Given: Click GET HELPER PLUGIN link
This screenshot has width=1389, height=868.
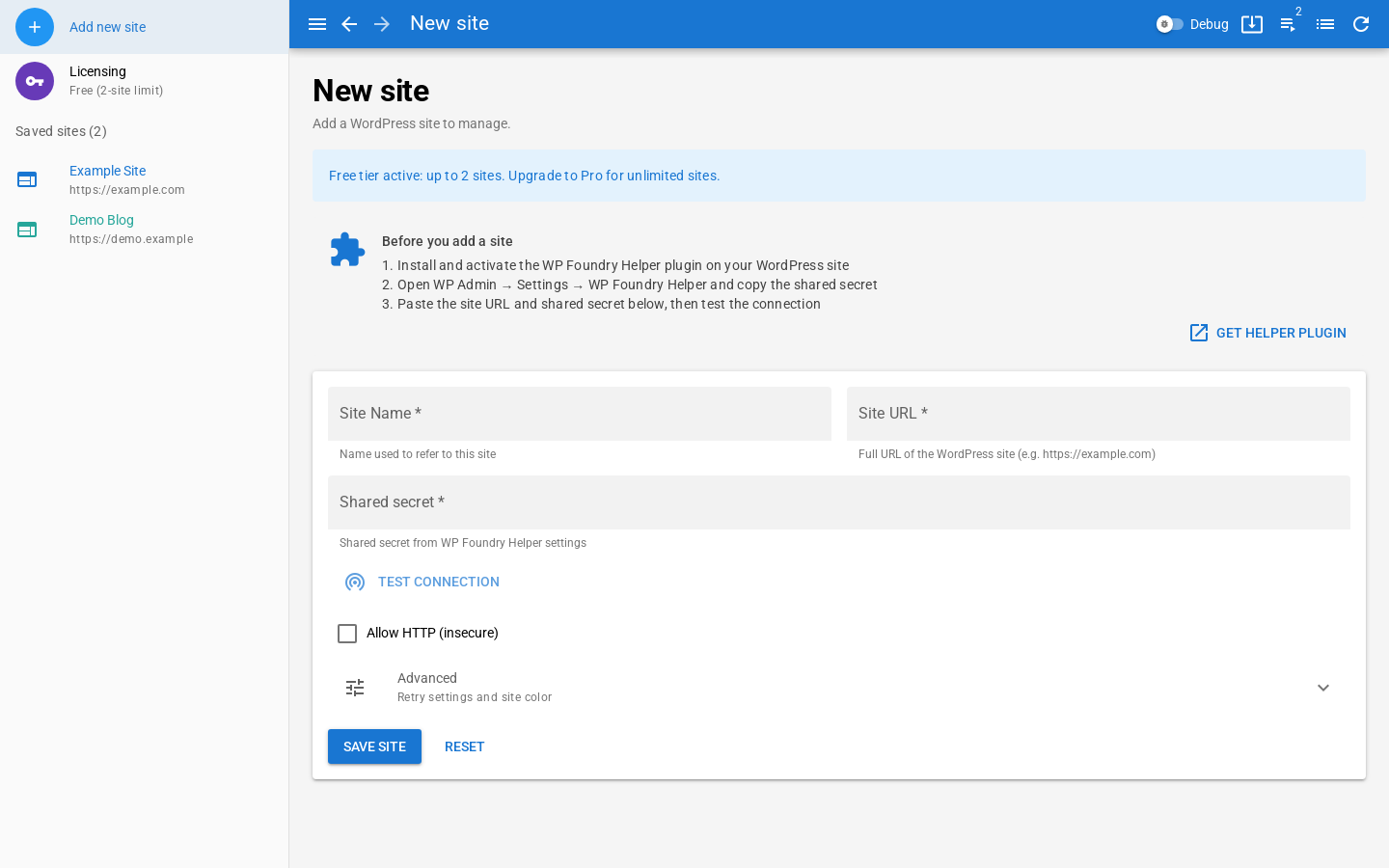Looking at the screenshot, I should coord(1267,333).
